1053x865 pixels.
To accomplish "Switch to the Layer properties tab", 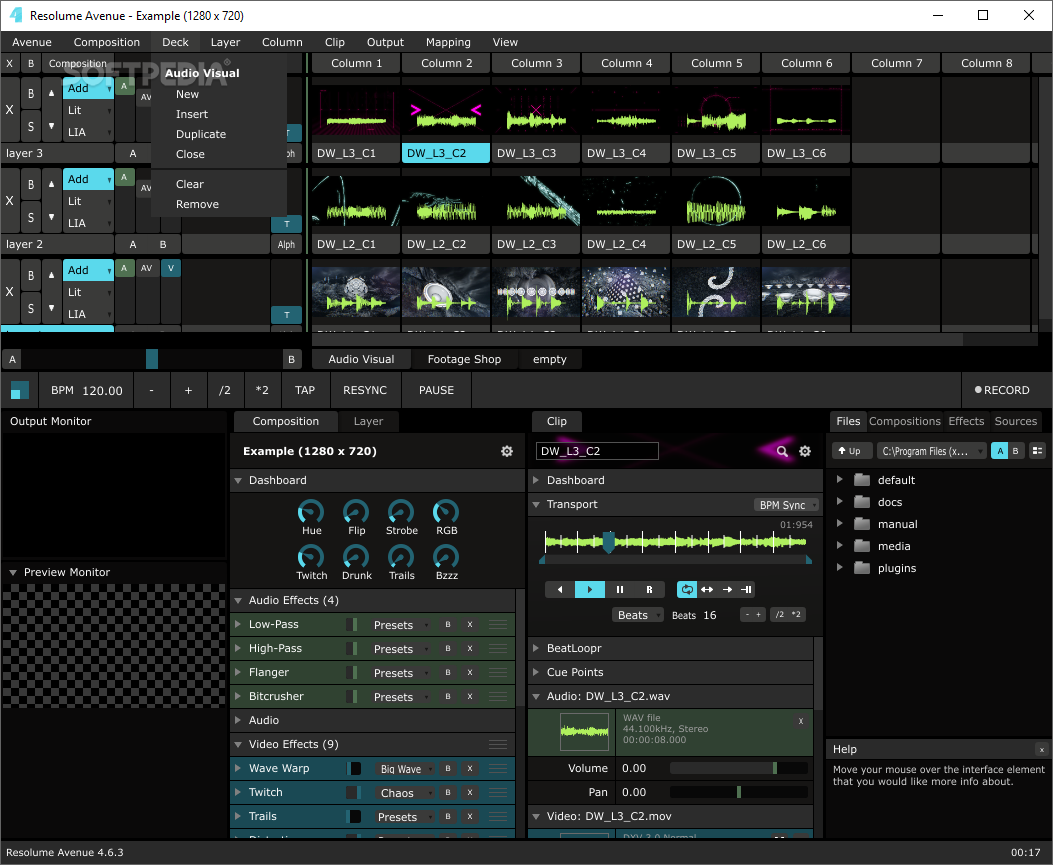I will [368, 421].
